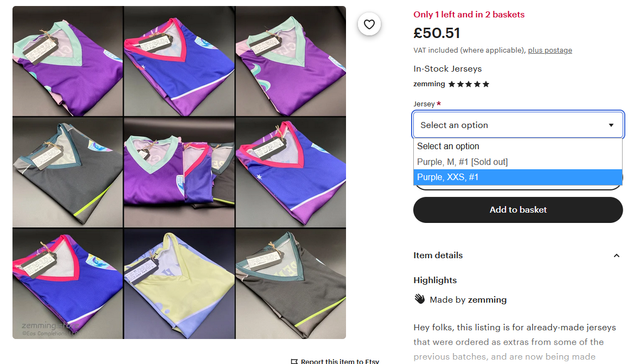
Task: Click the Jersey dropdown arrow
Action: [x=611, y=125]
